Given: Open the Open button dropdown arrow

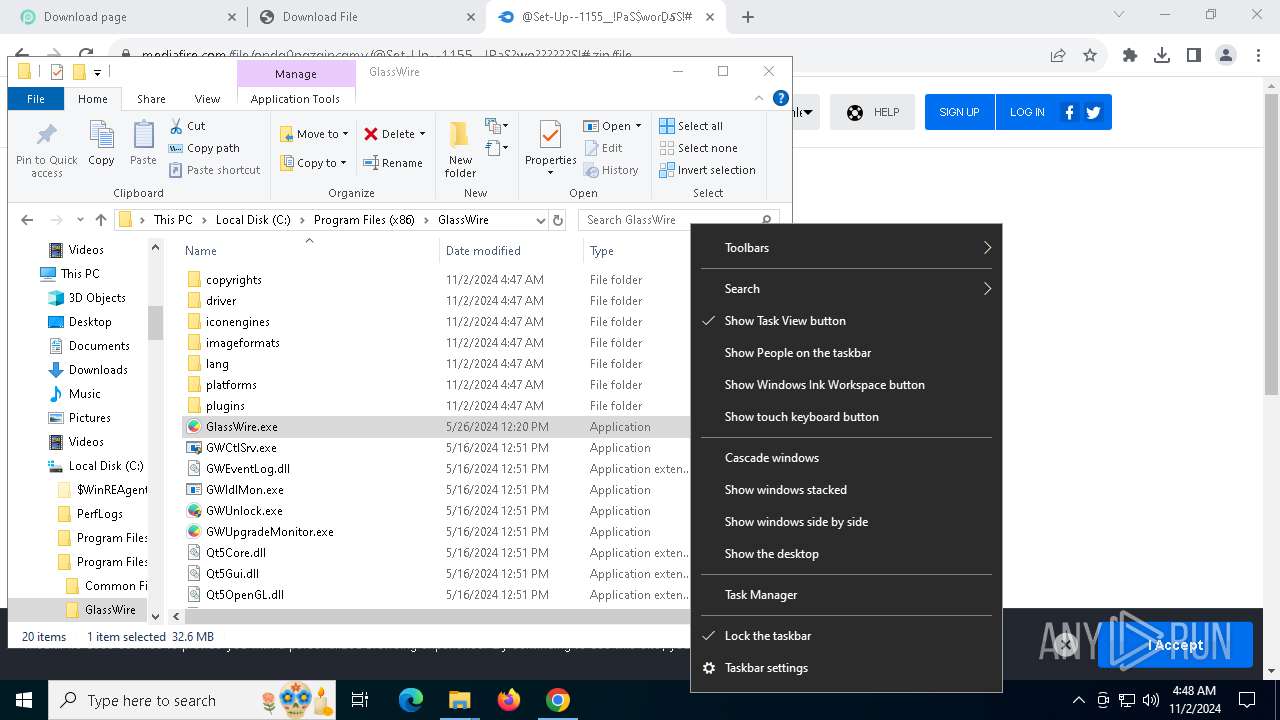Looking at the screenshot, I should point(638,126).
